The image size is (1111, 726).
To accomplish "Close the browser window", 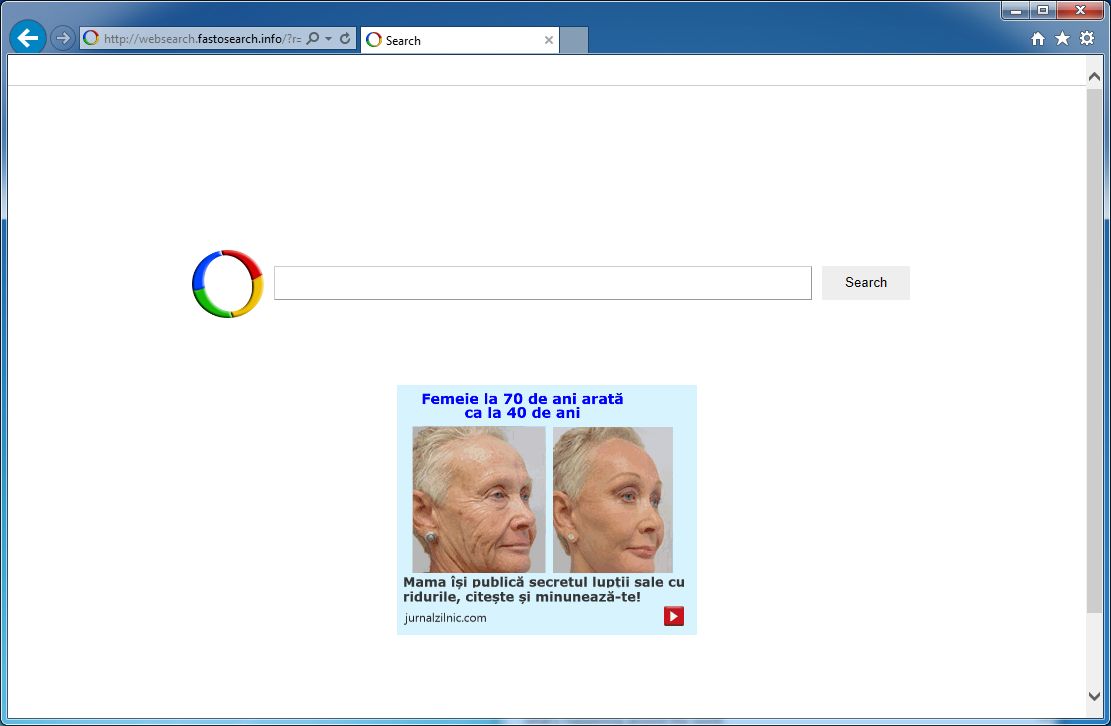I will (1081, 11).
